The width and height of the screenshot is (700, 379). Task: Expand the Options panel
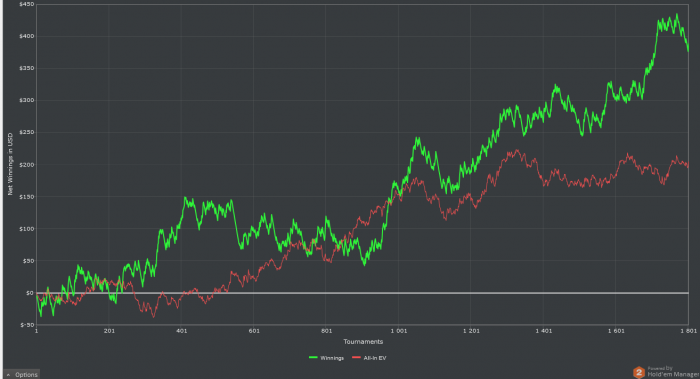pos(22,375)
